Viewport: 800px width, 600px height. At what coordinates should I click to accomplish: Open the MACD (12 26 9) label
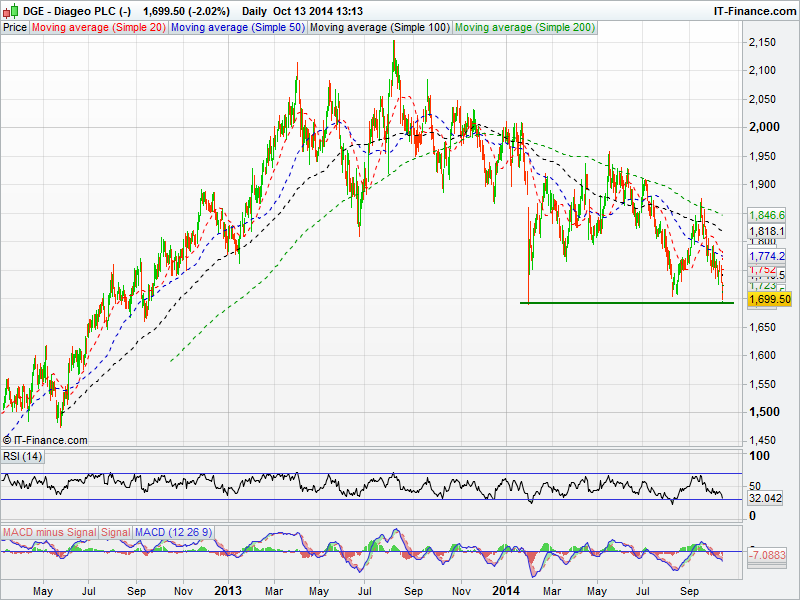click(173, 532)
